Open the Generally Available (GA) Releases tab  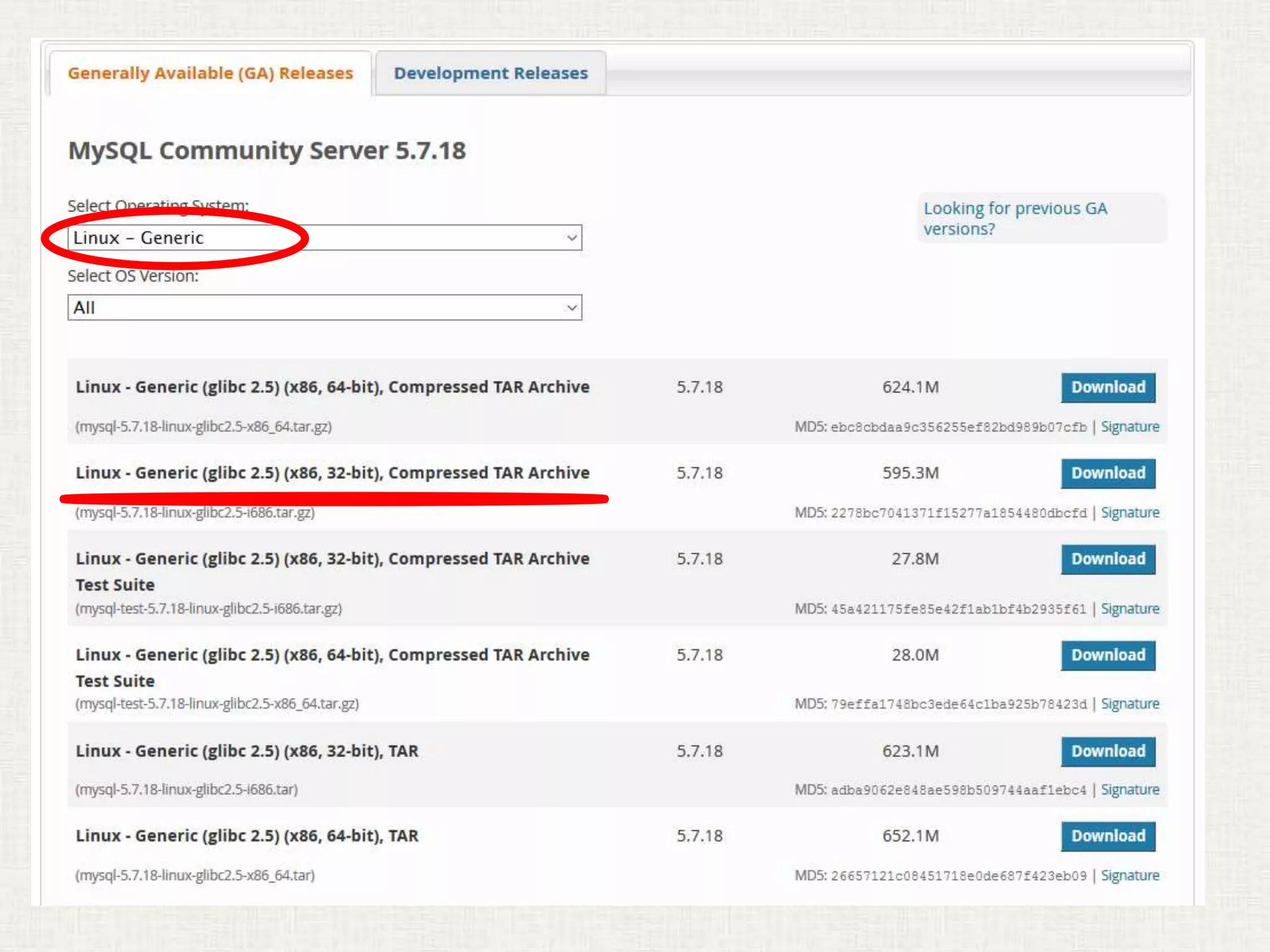point(210,73)
